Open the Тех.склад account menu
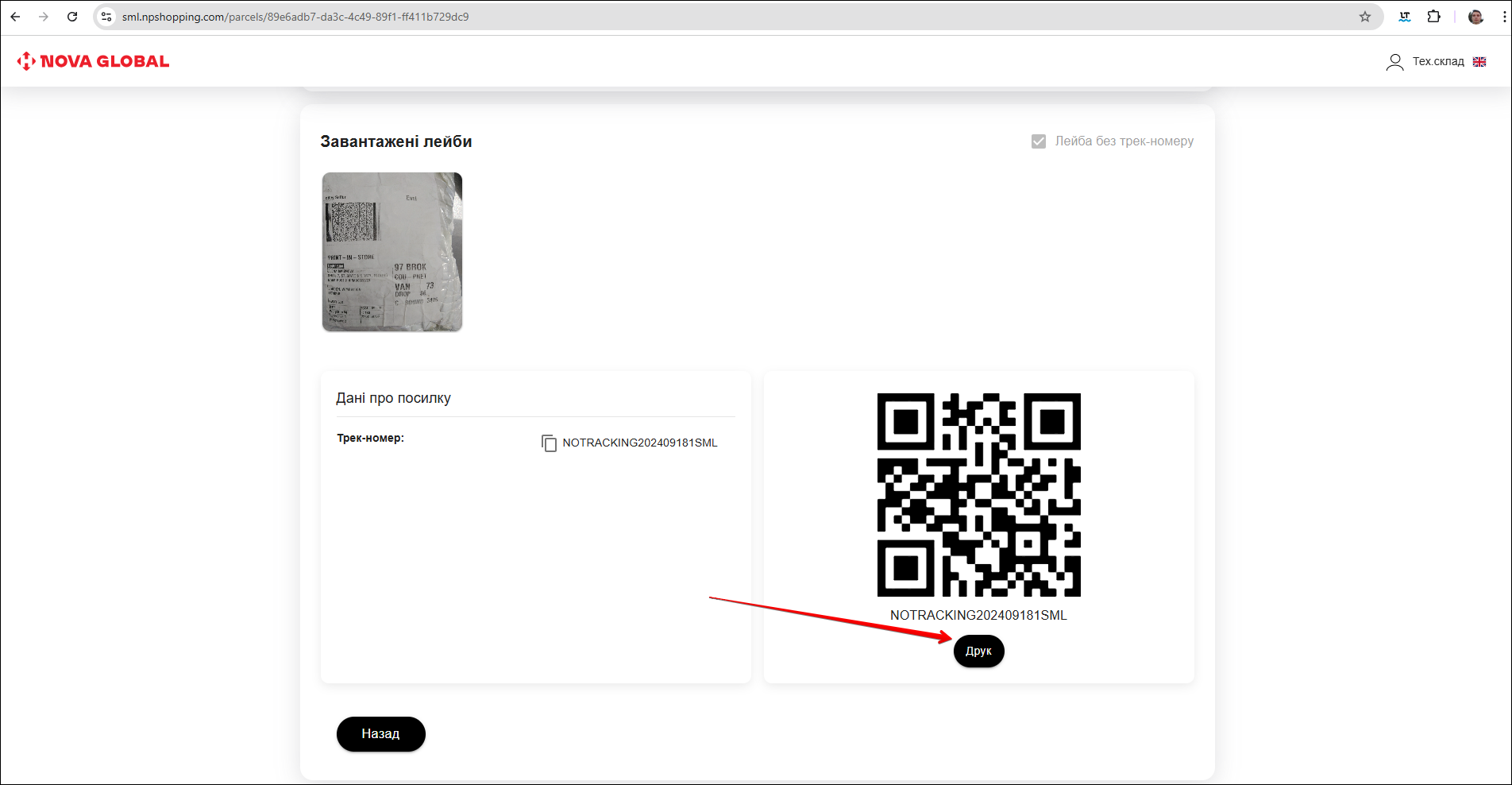The image size is (1512, 785). (x=1437, y=61)
